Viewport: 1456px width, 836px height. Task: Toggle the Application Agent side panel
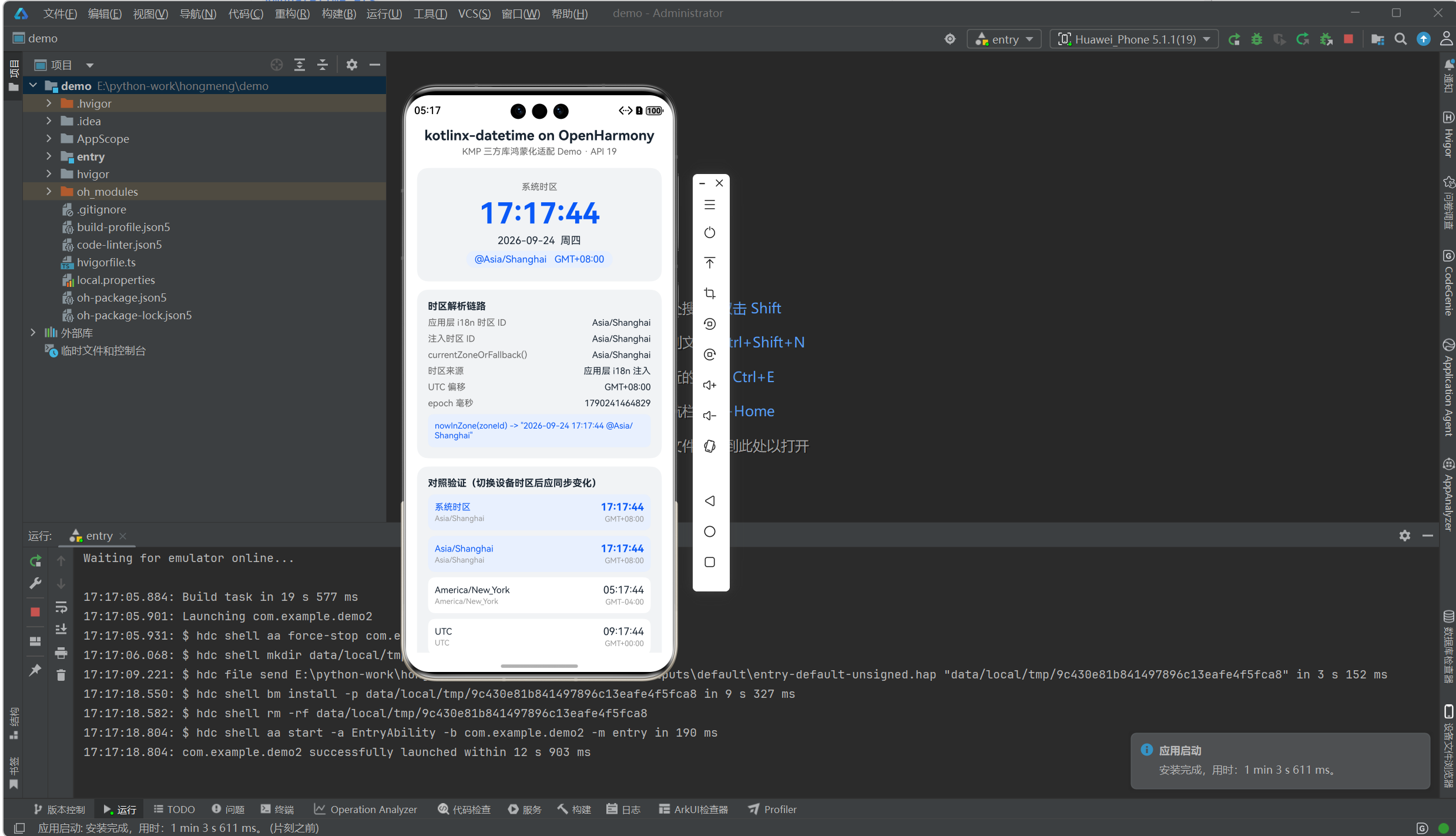click(1448, 387)
